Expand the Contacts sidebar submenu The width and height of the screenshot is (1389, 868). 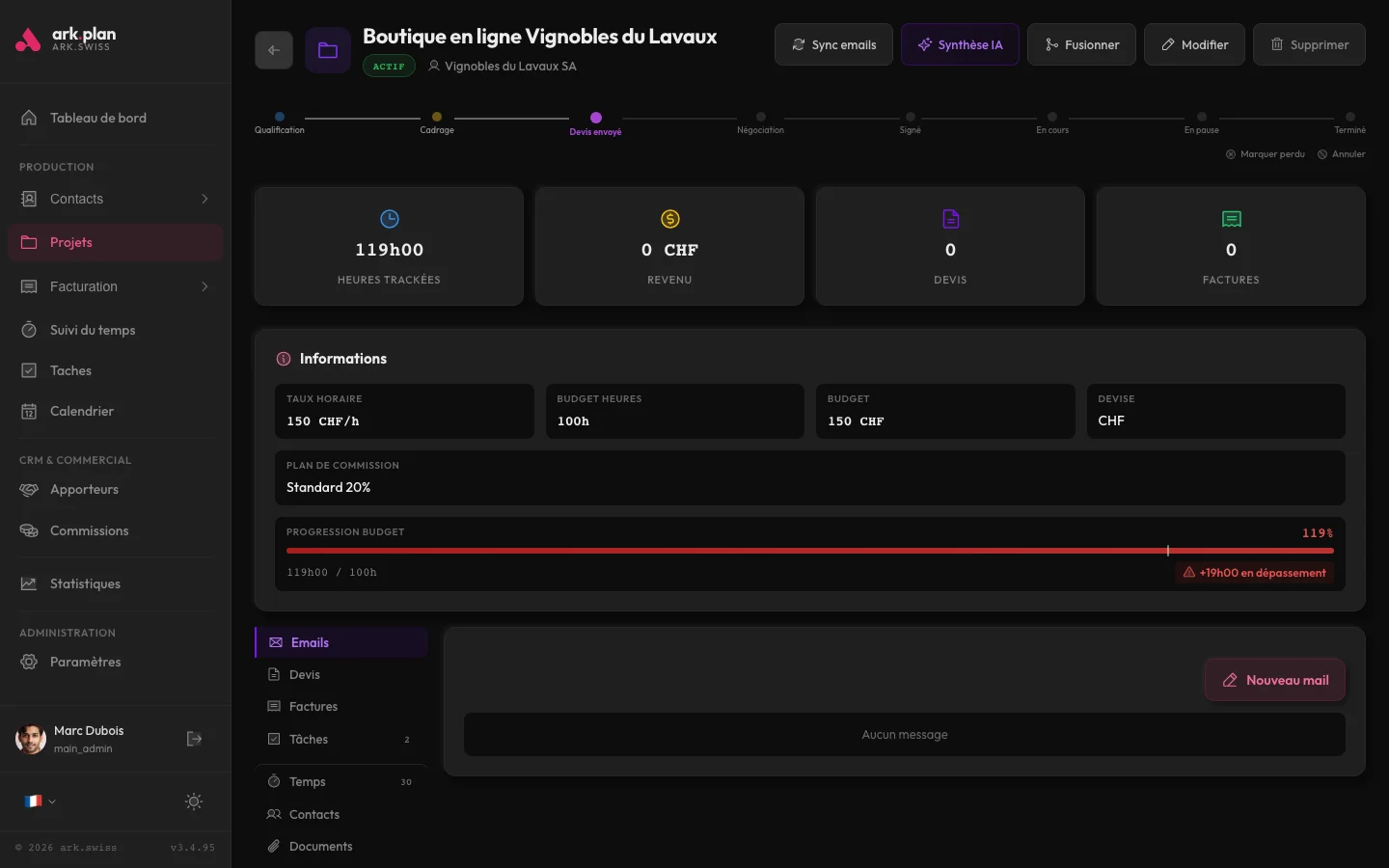click(x=204, y=199)
